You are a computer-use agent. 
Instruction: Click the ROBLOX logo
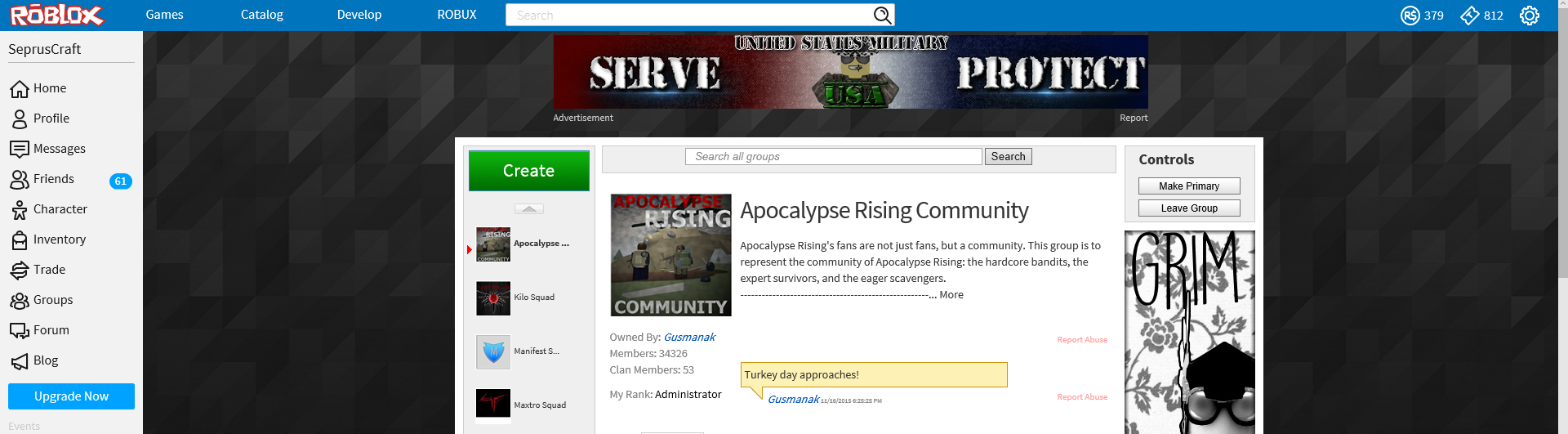pyautogui.click(x=56, y=15)
